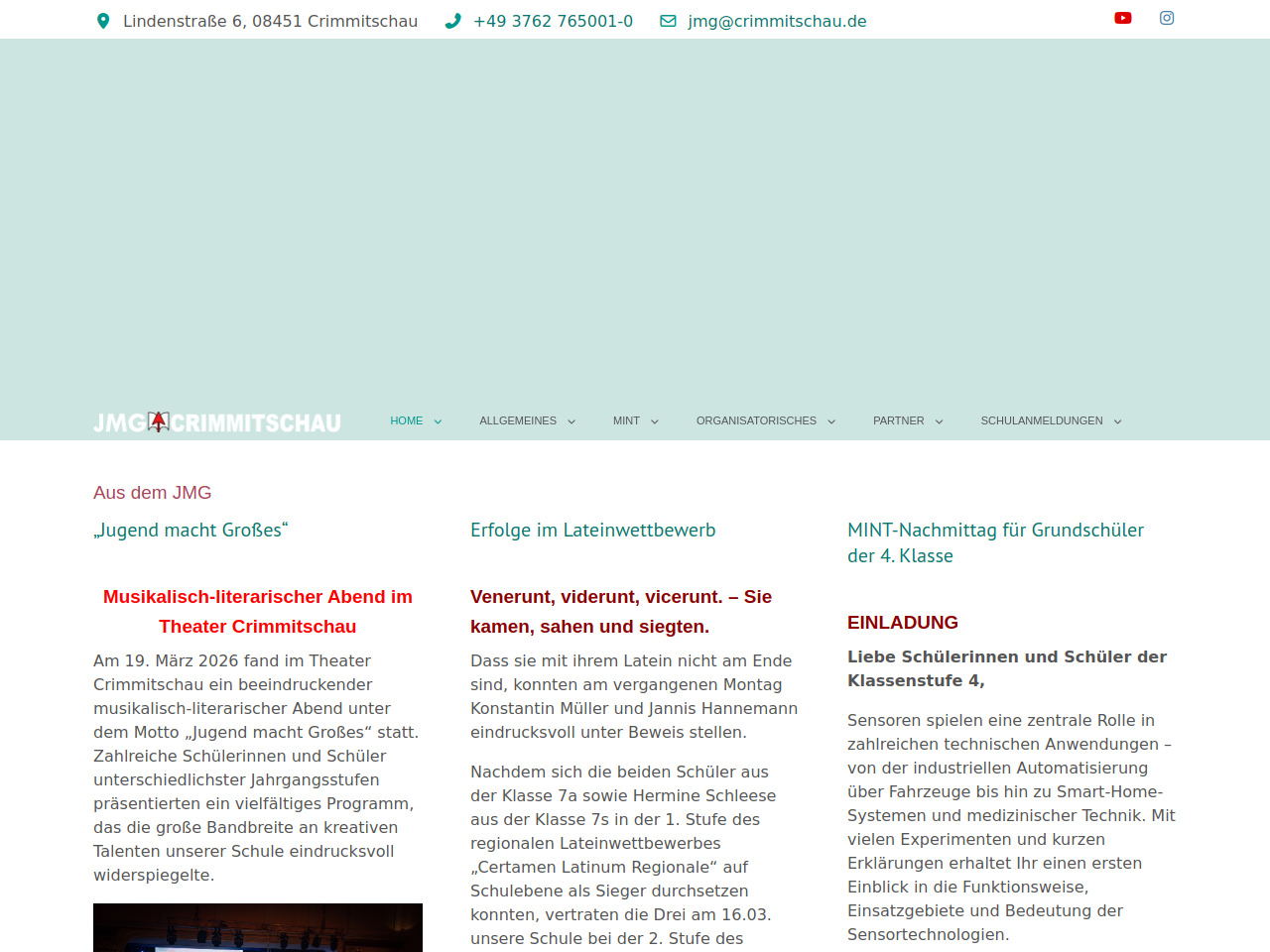This screenshot has width=1270, height=952.
Task: Open the Instagram icon link
Action: [x=1167, y=18]
